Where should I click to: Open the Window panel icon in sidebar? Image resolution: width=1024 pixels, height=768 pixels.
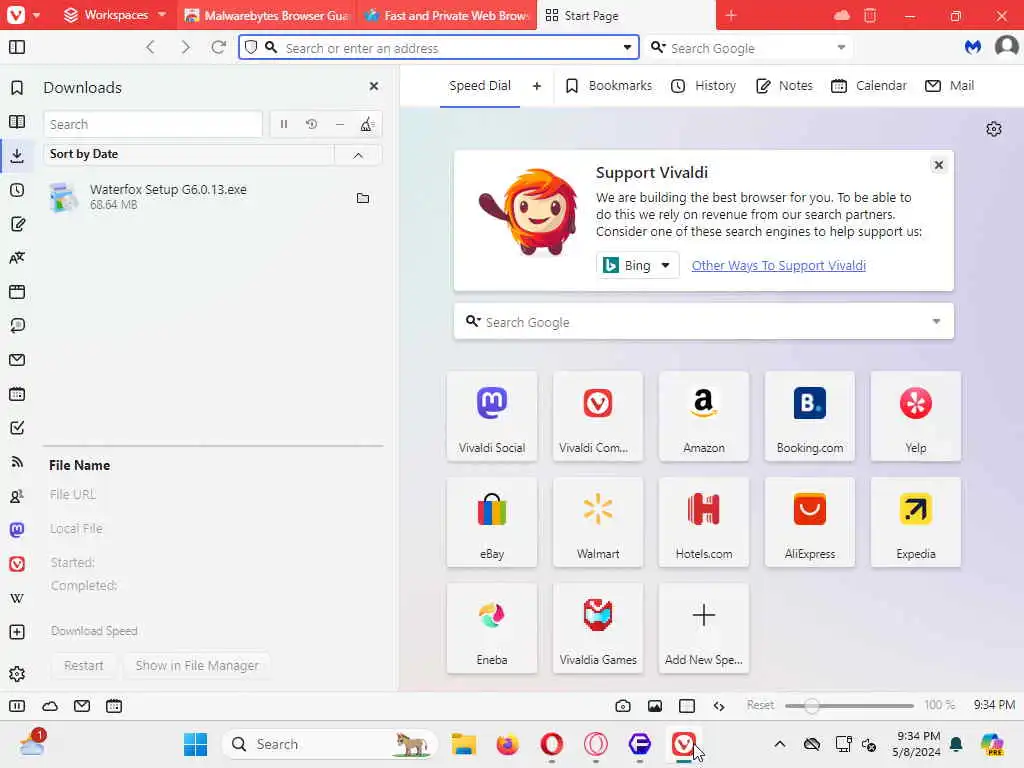tap(17, 292)
